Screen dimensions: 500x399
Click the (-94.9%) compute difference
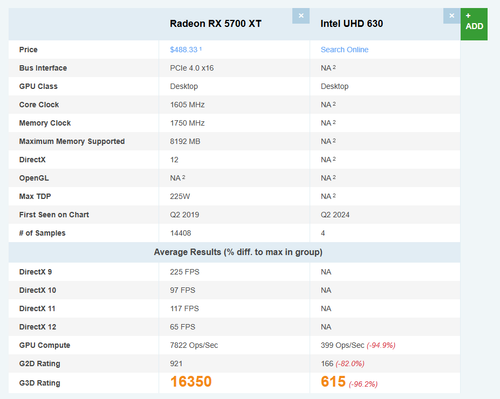(x=381, y=346)
